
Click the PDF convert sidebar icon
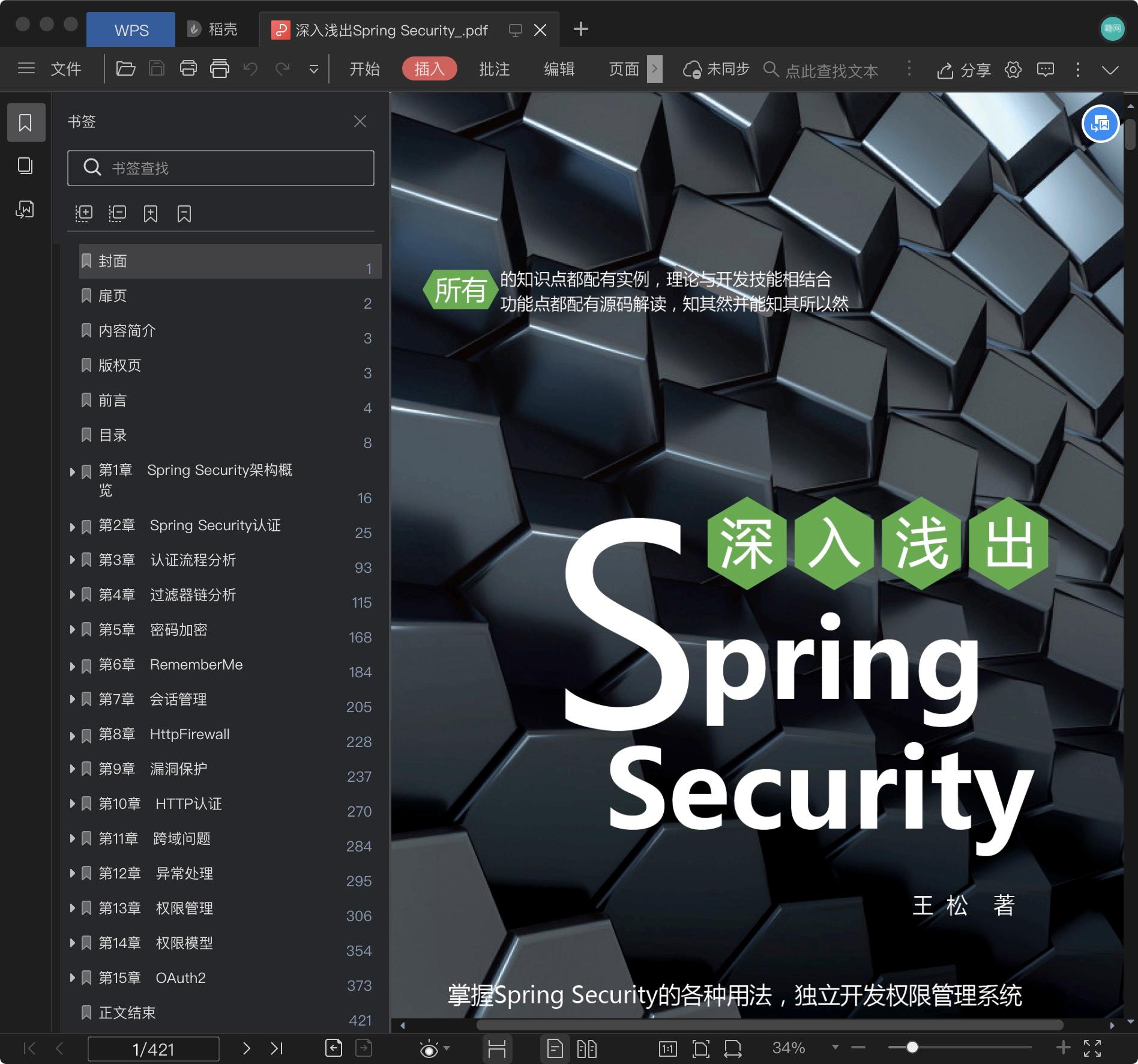click(25, 209)
